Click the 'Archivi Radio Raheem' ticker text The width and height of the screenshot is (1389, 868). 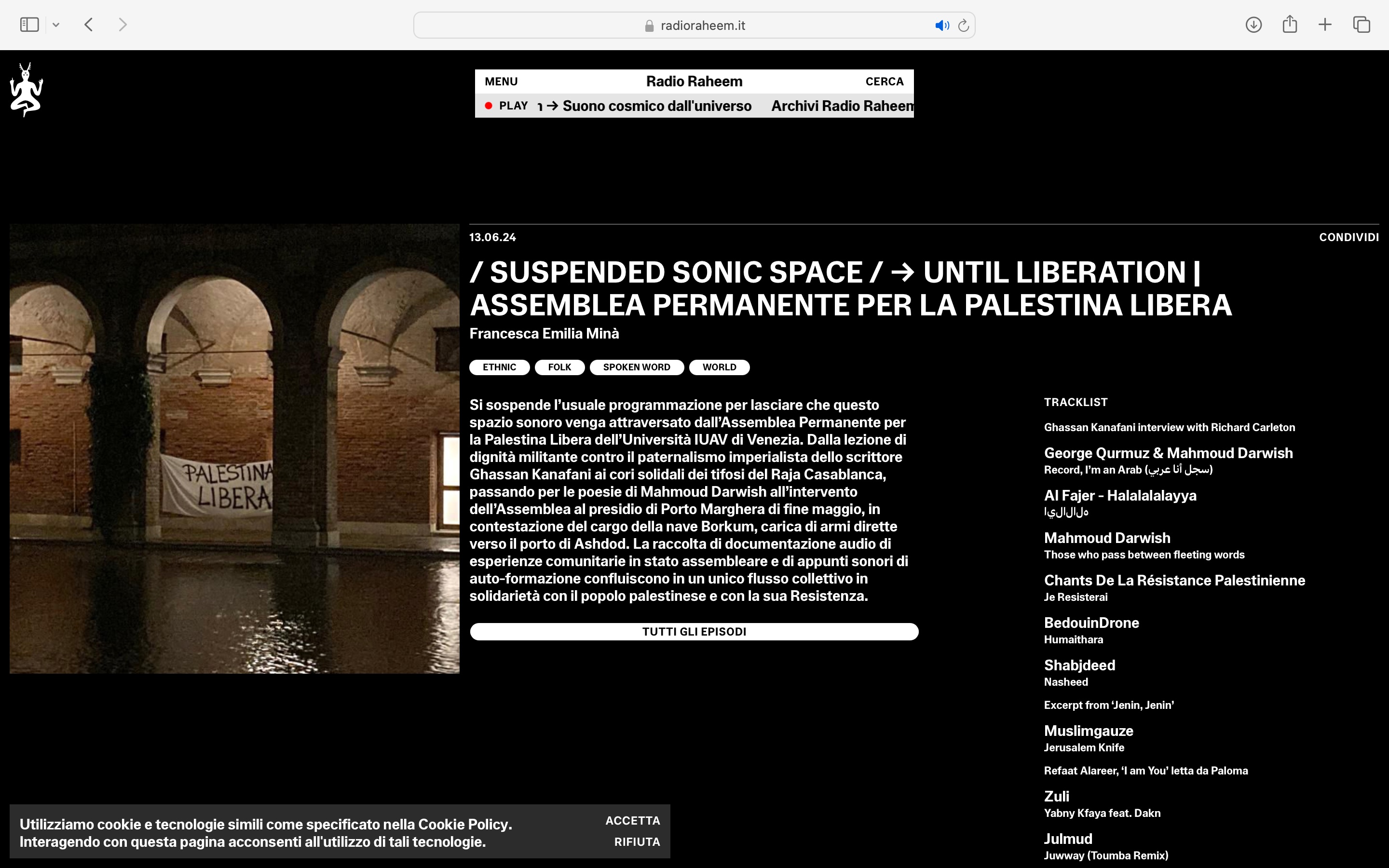point(842,106)
